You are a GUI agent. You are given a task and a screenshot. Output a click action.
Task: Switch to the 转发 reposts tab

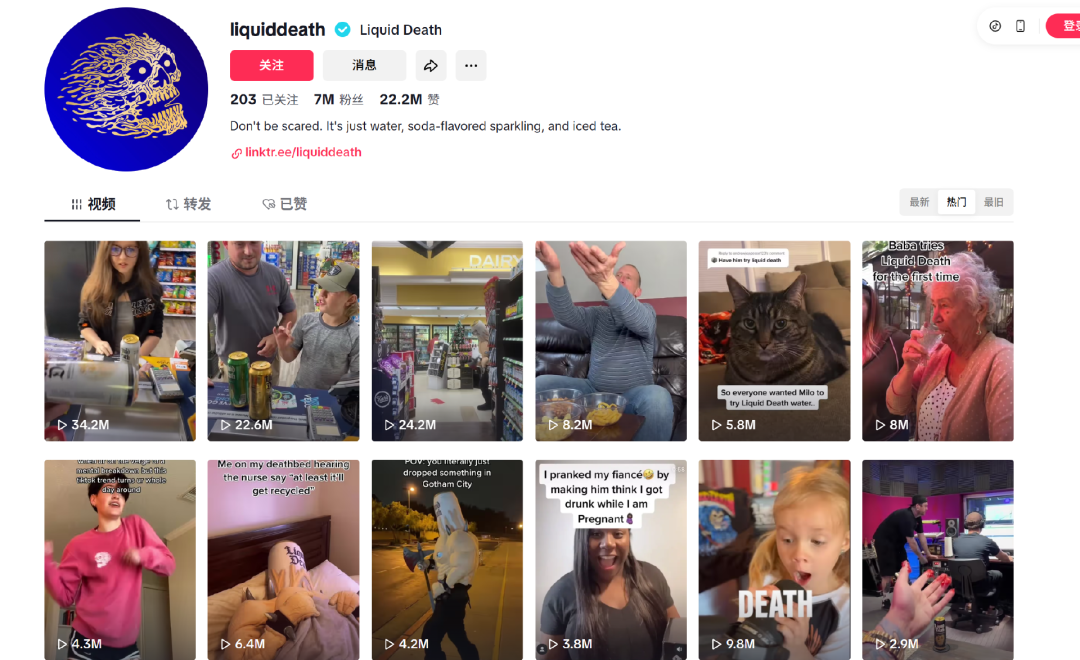188,204
